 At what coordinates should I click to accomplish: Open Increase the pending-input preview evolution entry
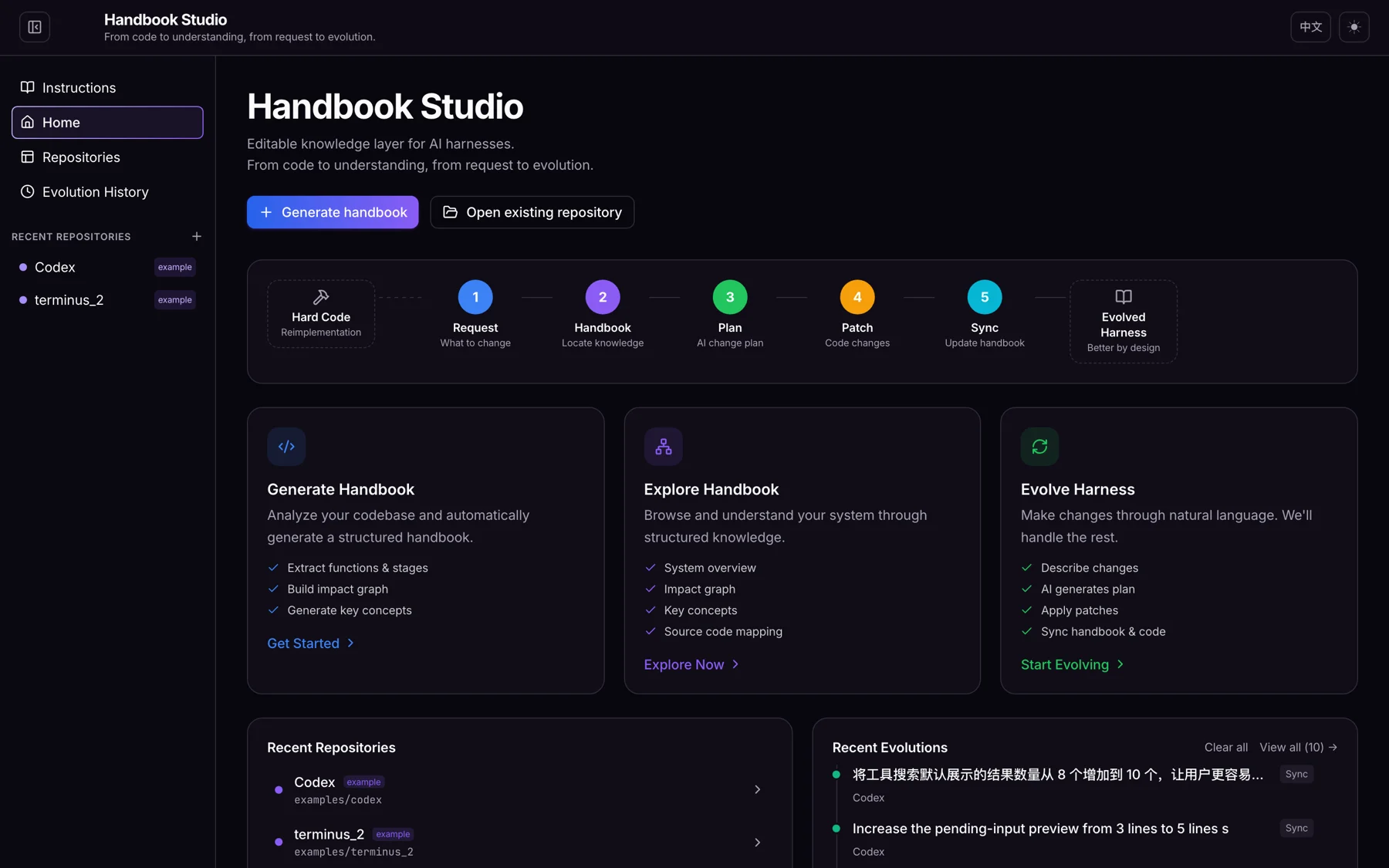pyautogui.click(x=1040, y=829)
